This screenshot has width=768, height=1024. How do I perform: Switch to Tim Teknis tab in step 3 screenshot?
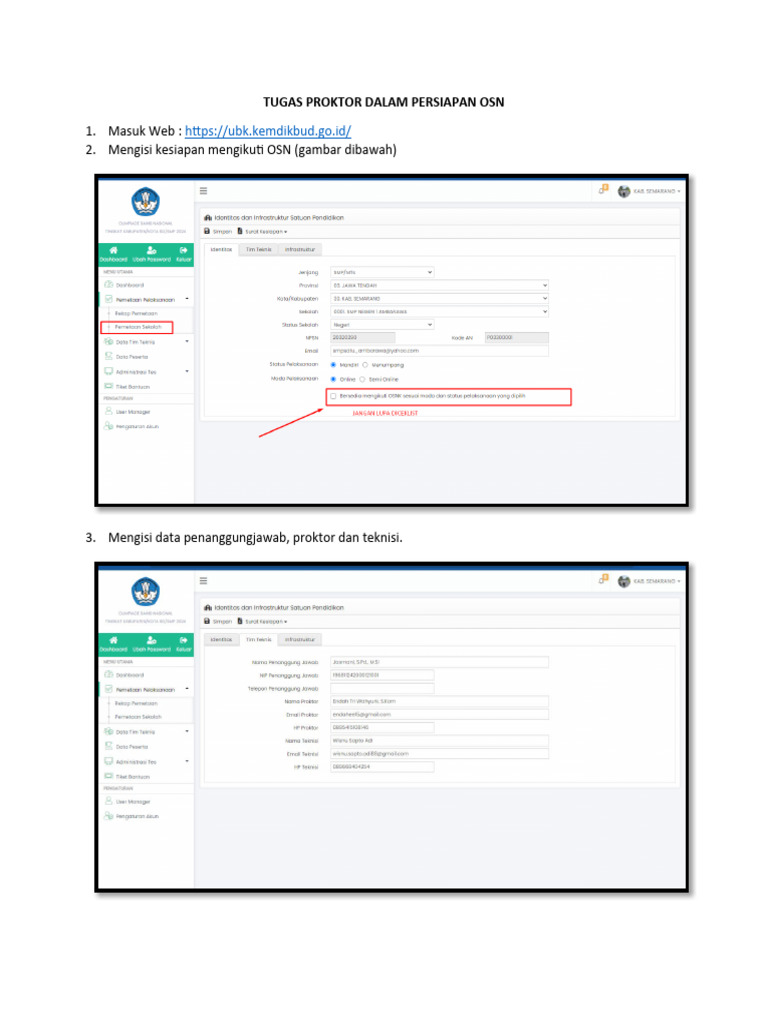[x=259, y=639]
